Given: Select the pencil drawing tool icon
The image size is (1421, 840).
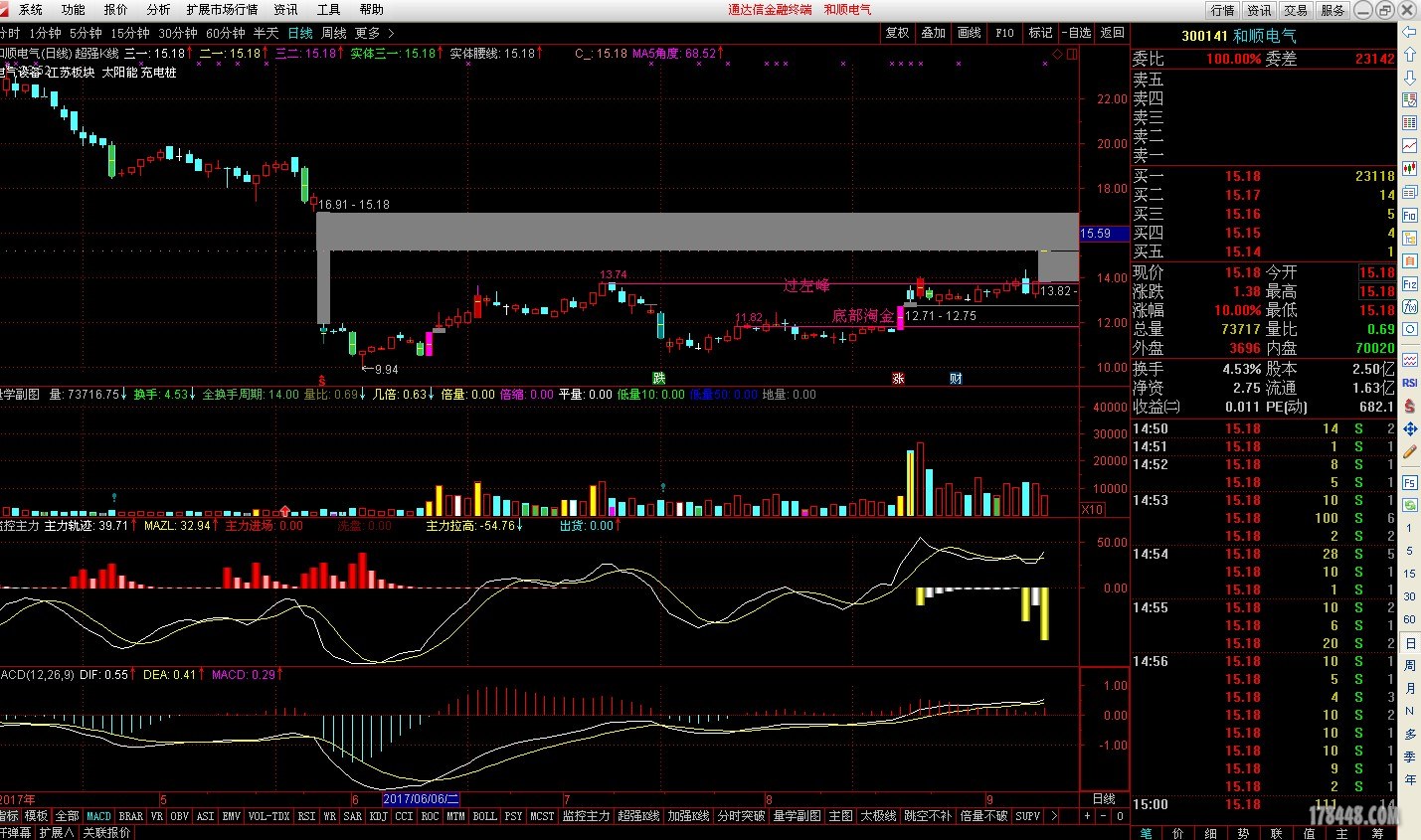Looking at the screenshot, I should pos(1409,451).
